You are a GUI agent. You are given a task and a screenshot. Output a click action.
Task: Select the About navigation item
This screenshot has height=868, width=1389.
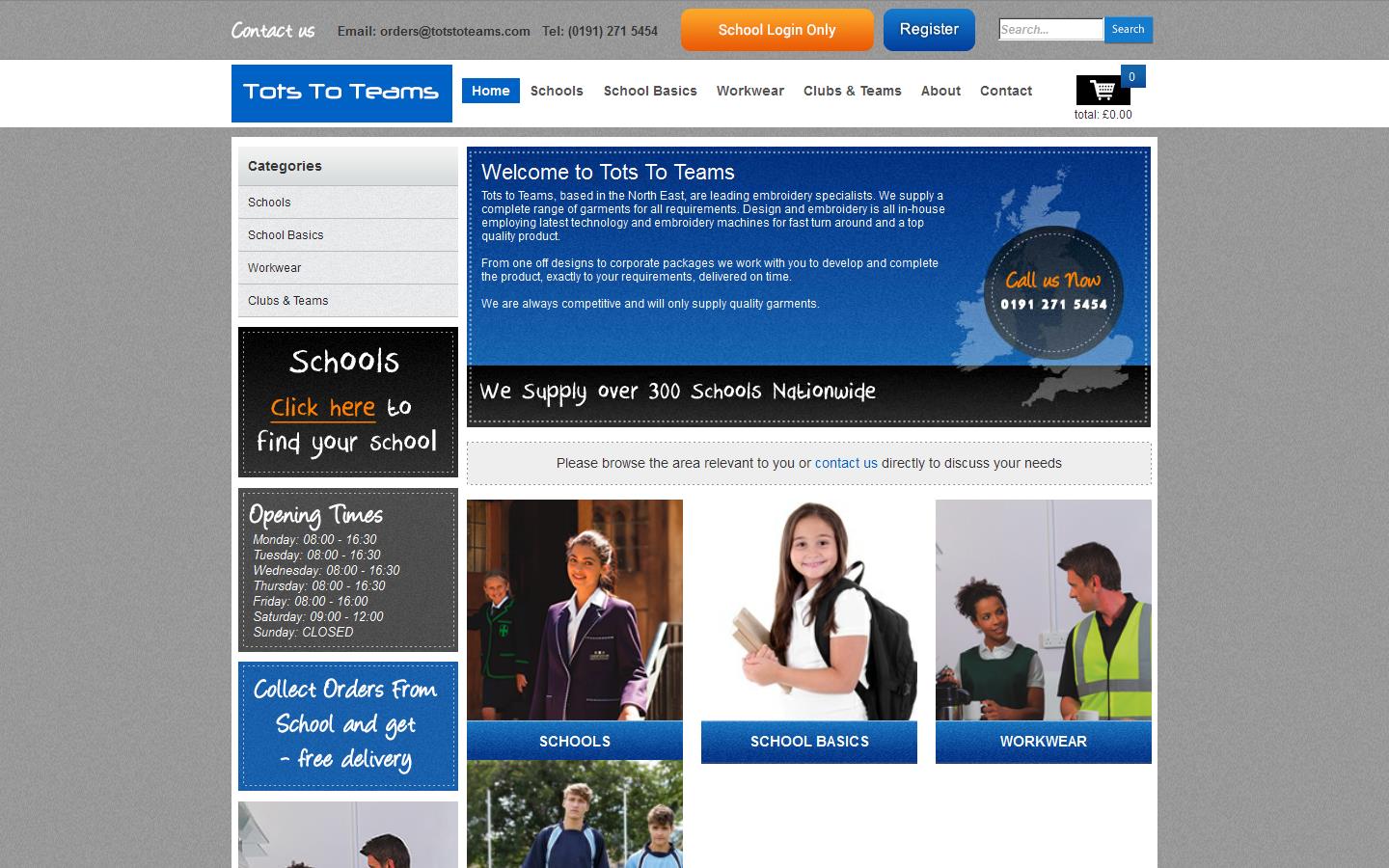940,91
